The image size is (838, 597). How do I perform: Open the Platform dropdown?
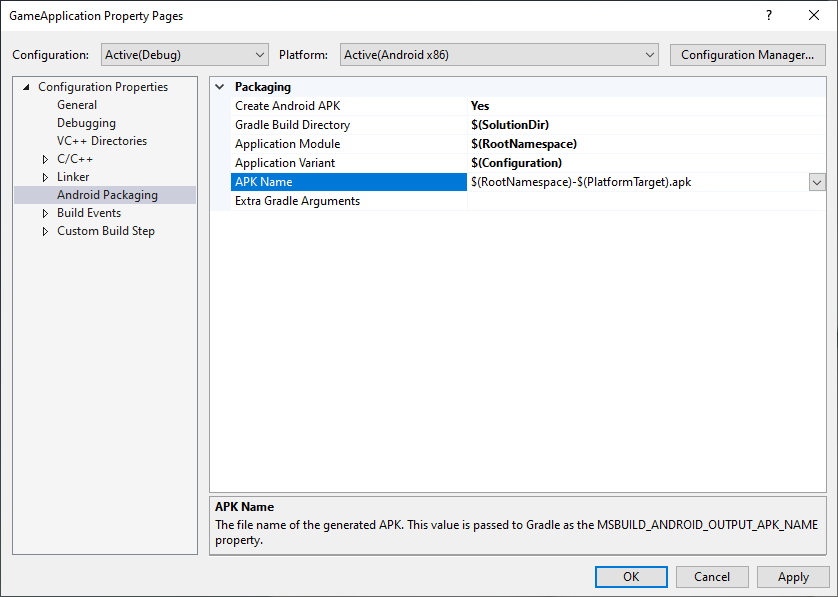point(498,55)
